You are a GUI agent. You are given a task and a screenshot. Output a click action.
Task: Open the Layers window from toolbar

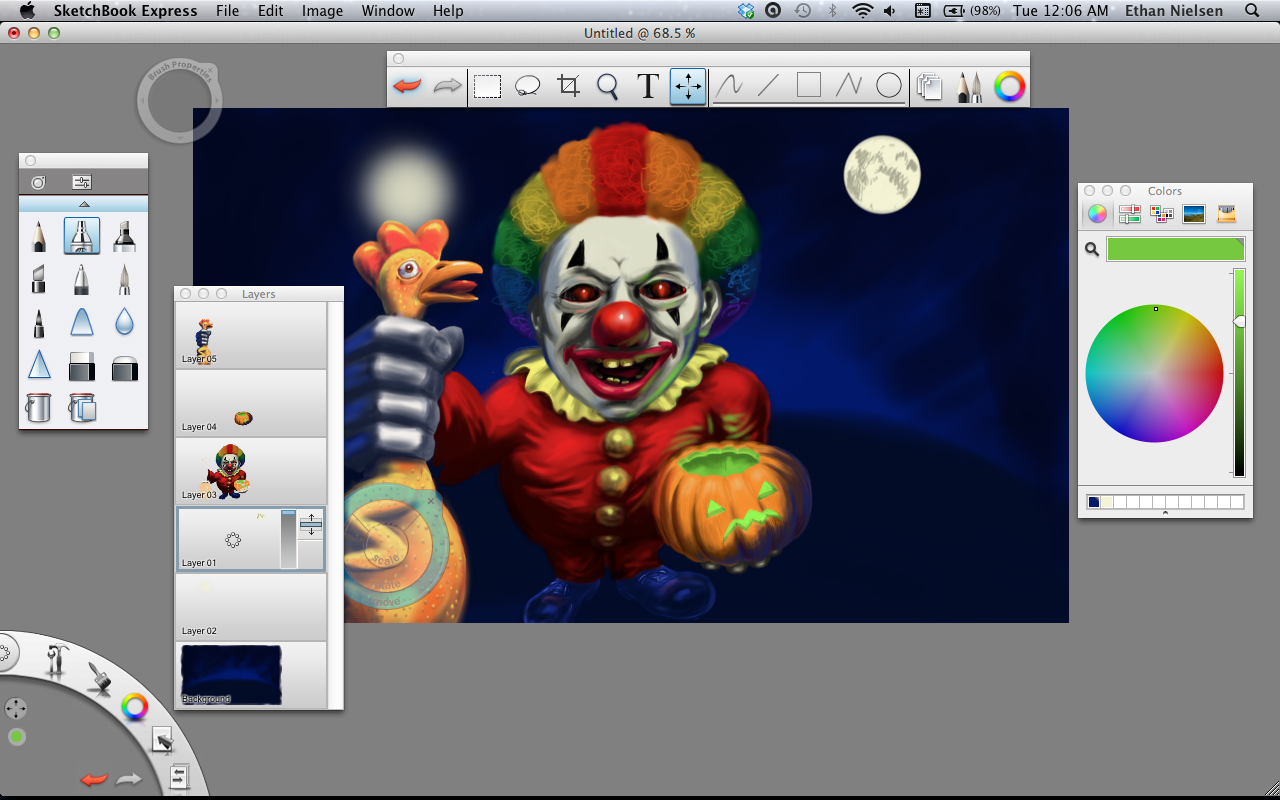pos(930,87)
